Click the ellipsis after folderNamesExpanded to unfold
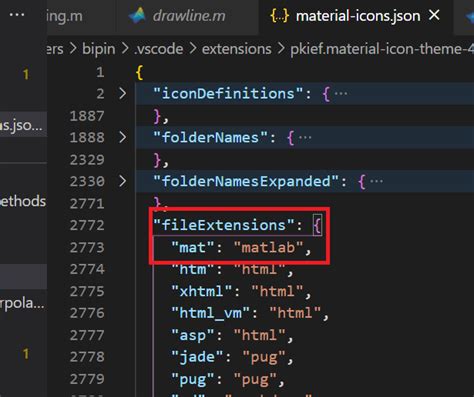Viewport: 474px width, 397px height. pyautogui.click(x=377, y=182)
